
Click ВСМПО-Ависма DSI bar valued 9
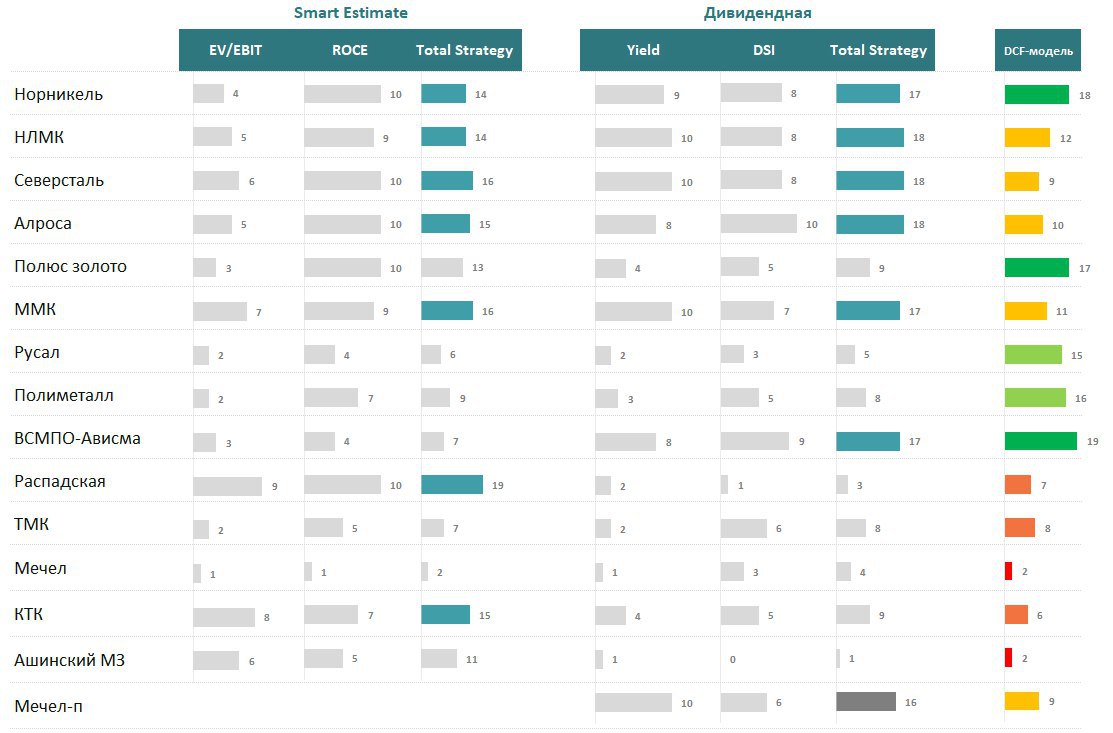pyautogui.click(x=755, y=441)
